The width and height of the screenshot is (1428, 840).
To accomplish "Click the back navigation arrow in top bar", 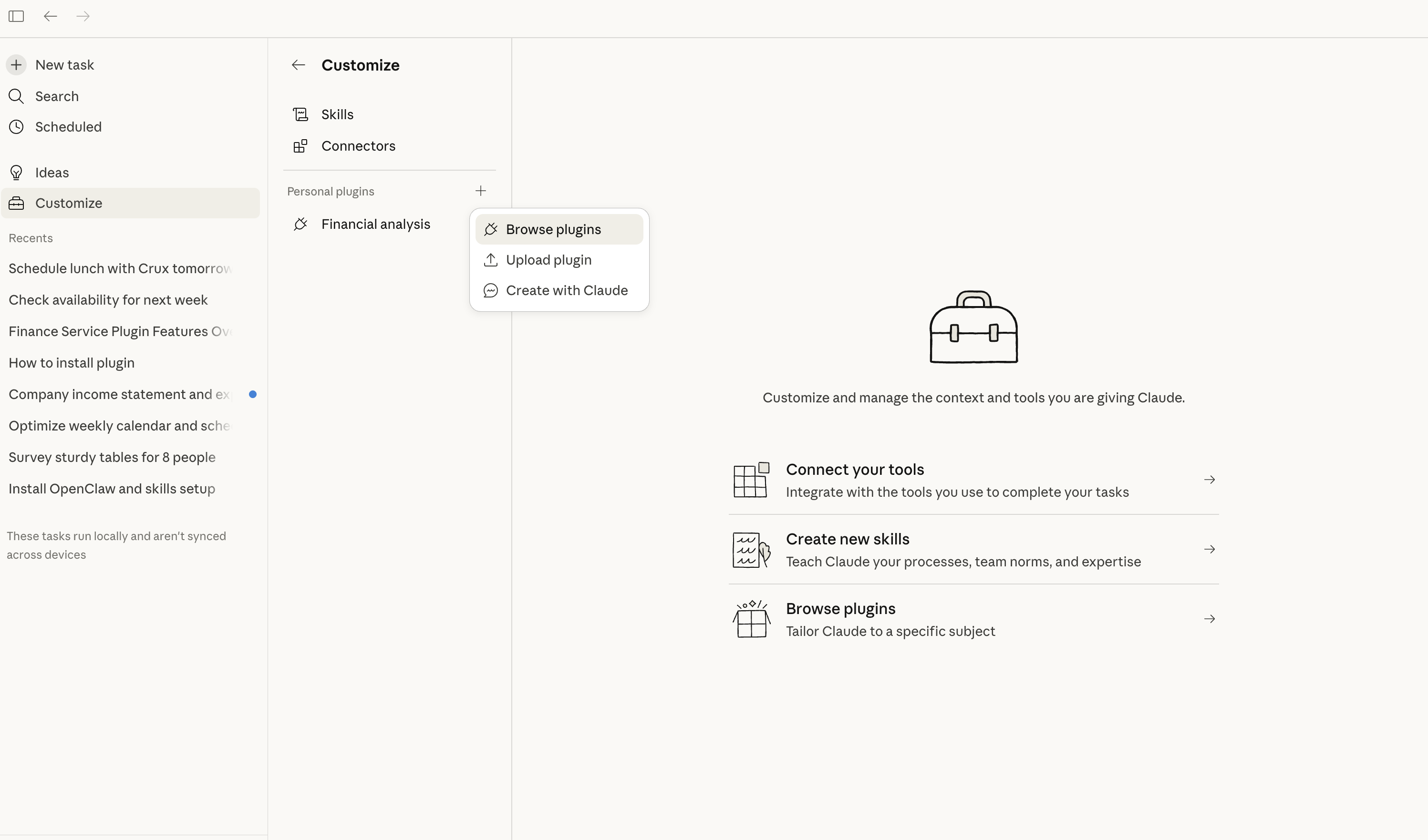I will point(51,16).
